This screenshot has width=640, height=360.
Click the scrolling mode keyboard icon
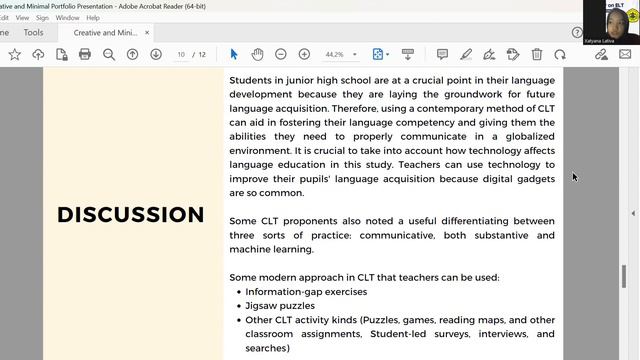(x=408, y=54)
